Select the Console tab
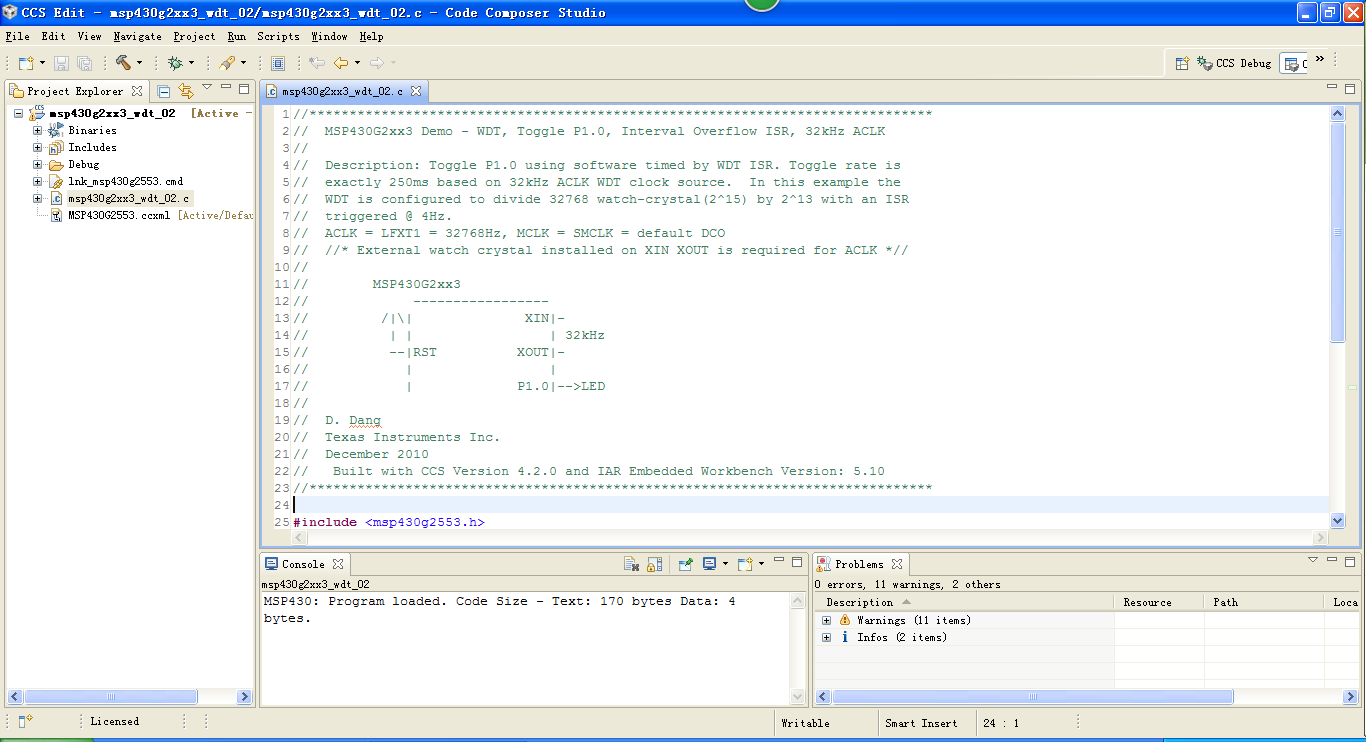The image size is (1366, 742). pos(303,564)
